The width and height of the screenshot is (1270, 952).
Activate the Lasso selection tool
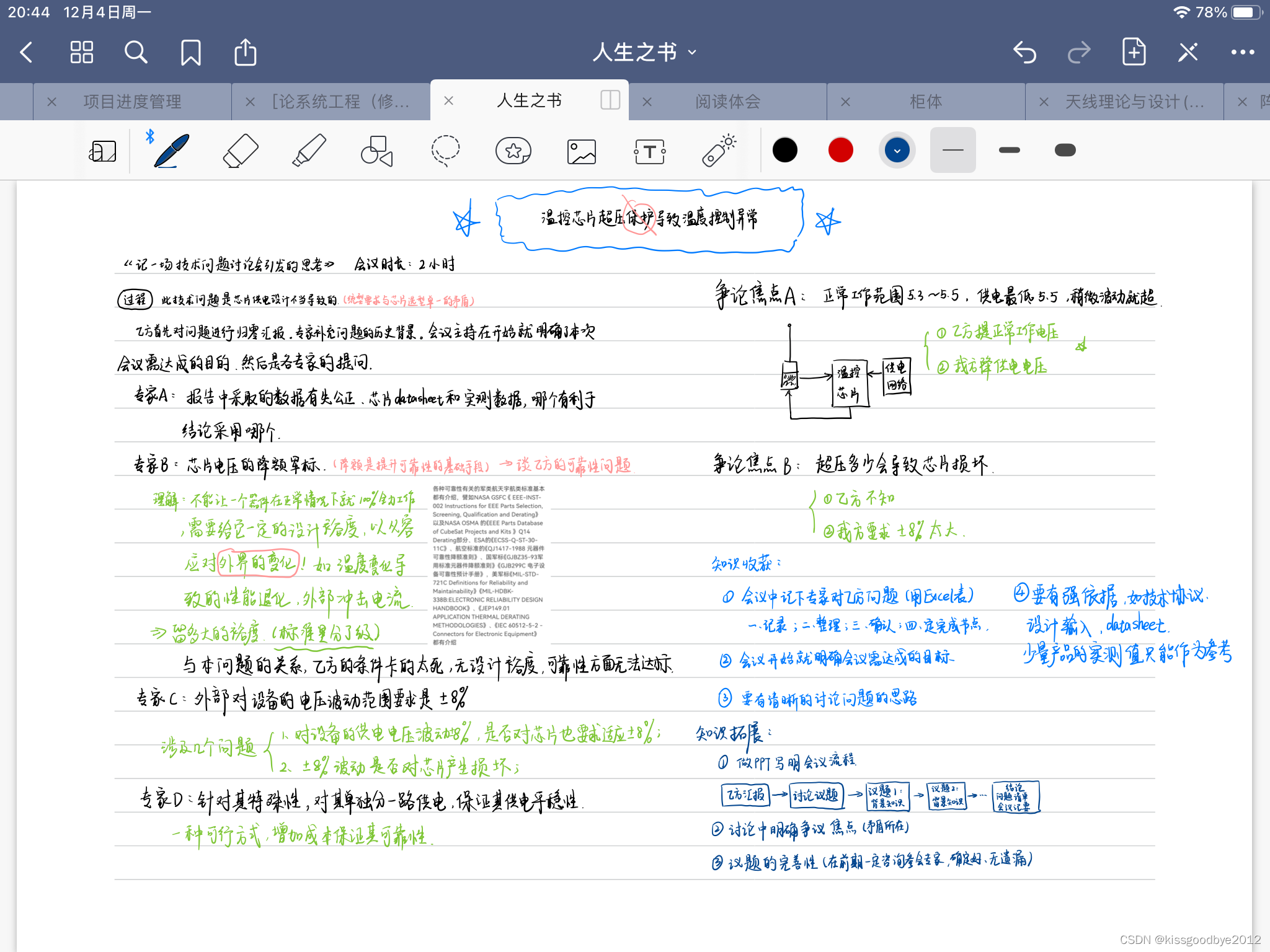click(445, 151)
